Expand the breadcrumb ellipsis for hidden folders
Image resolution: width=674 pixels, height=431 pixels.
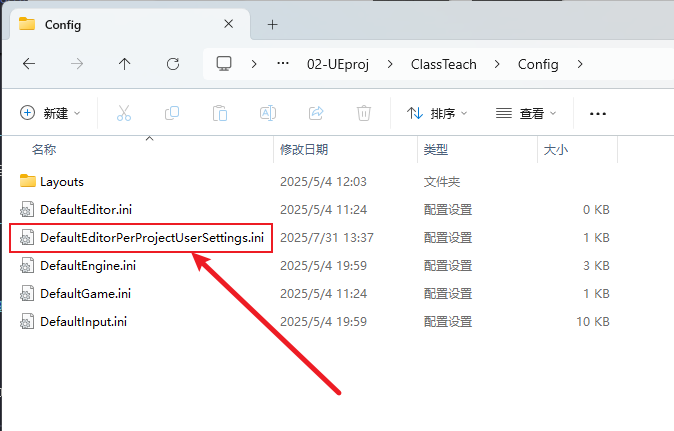coord(282,63)
